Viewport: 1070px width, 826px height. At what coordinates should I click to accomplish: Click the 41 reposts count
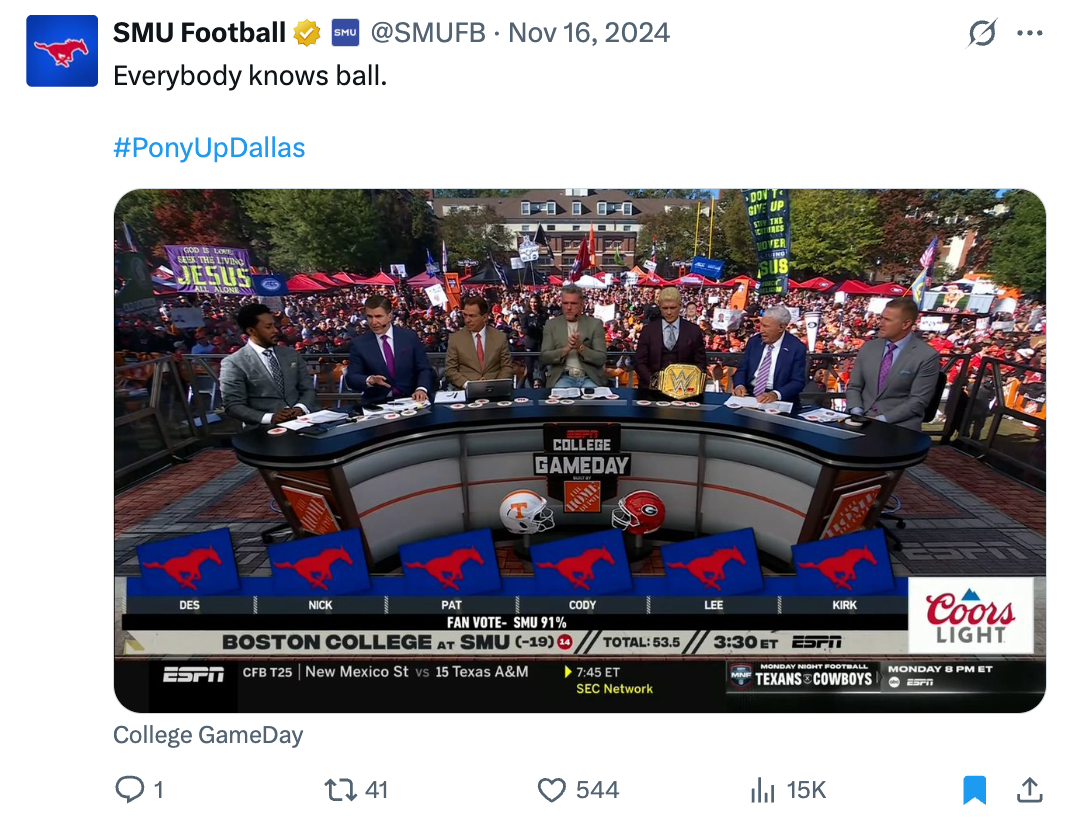376,790
